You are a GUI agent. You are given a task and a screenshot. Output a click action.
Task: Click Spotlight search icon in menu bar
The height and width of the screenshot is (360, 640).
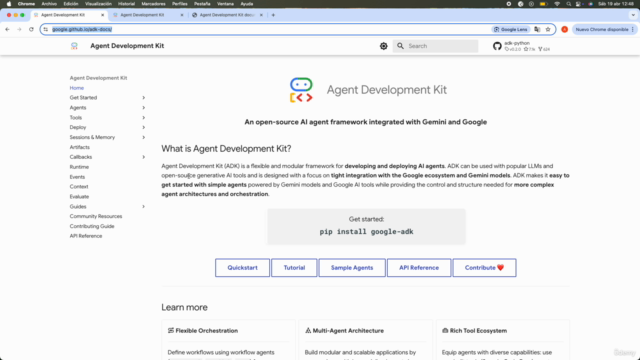(569, 4)
